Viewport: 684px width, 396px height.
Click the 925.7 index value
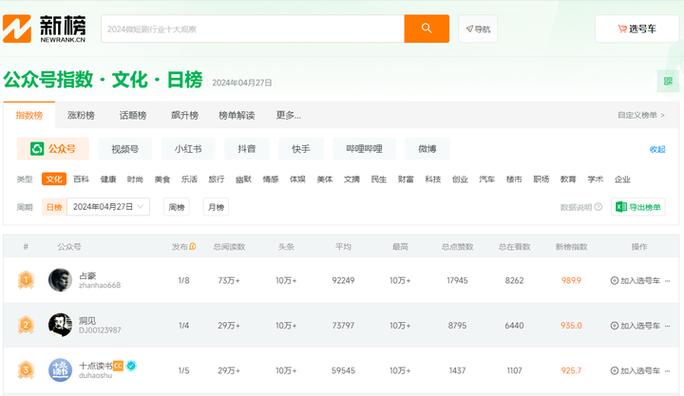571,371
